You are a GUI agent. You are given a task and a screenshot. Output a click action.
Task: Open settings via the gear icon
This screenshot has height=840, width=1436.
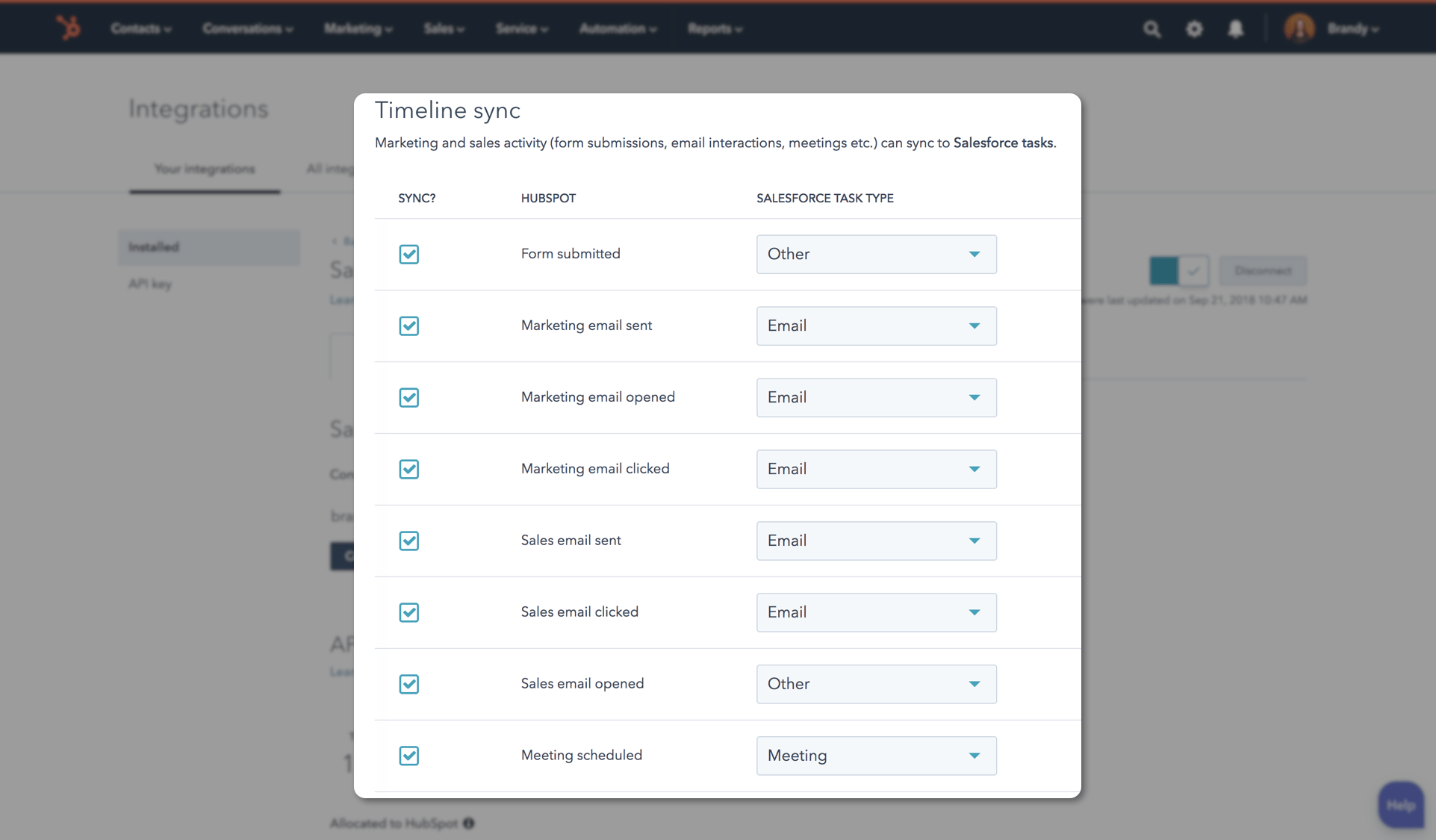tap(1194, 28)
